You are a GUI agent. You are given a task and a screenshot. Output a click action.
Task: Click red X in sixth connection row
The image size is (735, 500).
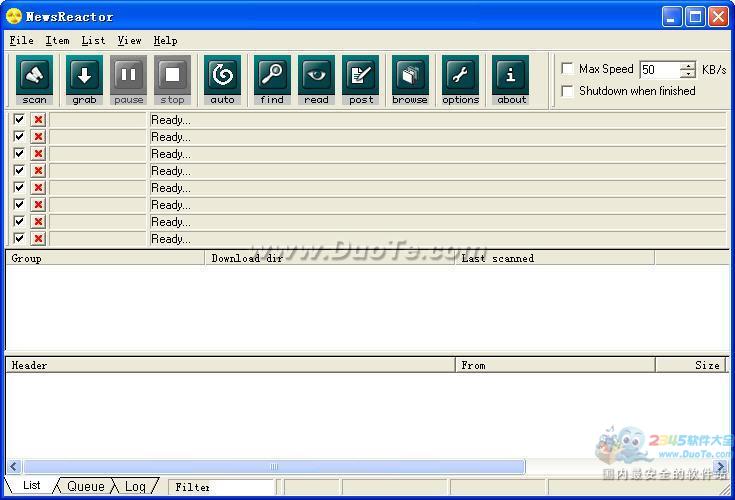click(x=38, y=204)
